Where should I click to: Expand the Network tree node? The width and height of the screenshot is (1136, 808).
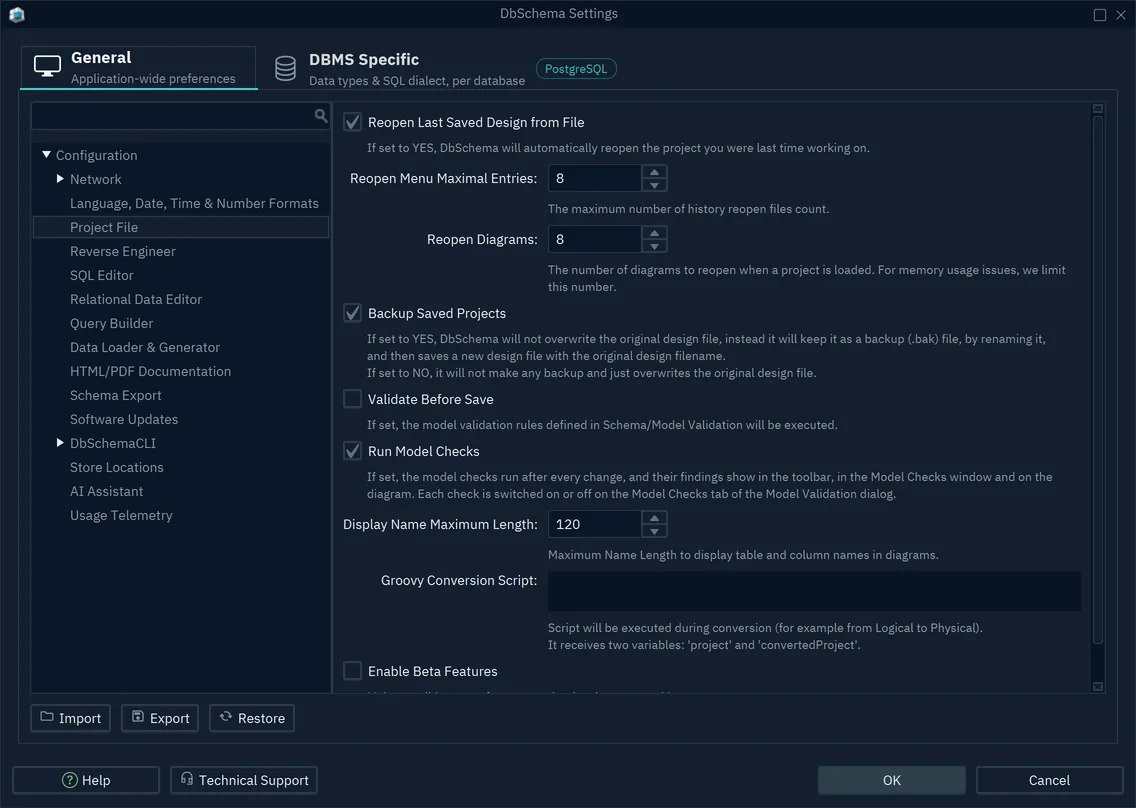(60, 178)
